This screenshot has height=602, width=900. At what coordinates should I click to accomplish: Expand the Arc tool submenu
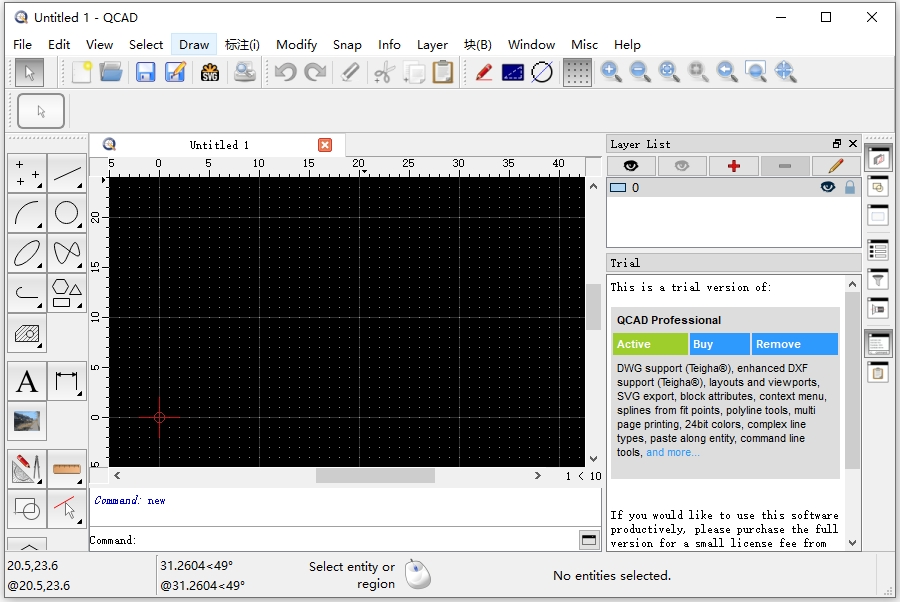point(27,213)
